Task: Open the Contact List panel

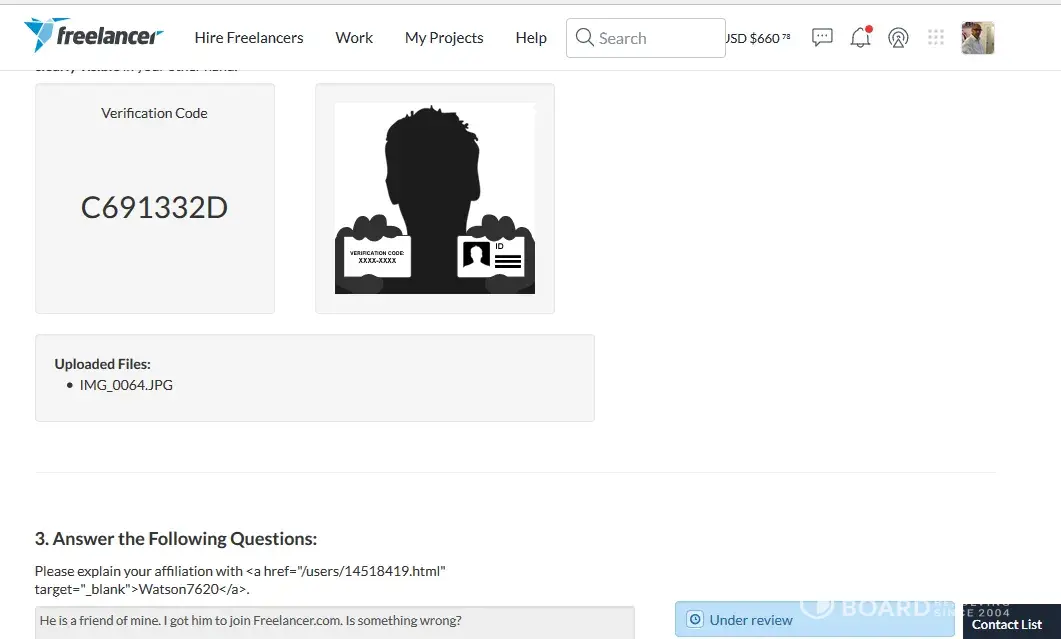Action: point(1006,624)
